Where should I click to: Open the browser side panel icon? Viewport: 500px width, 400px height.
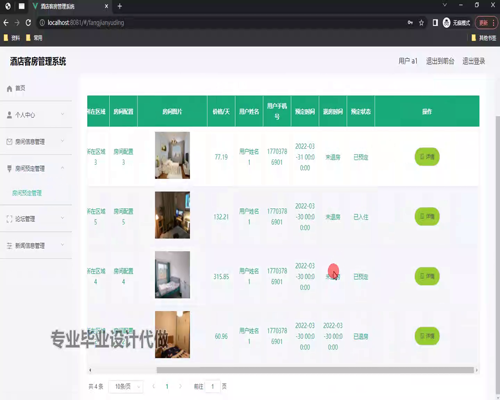tap(435, 23)
